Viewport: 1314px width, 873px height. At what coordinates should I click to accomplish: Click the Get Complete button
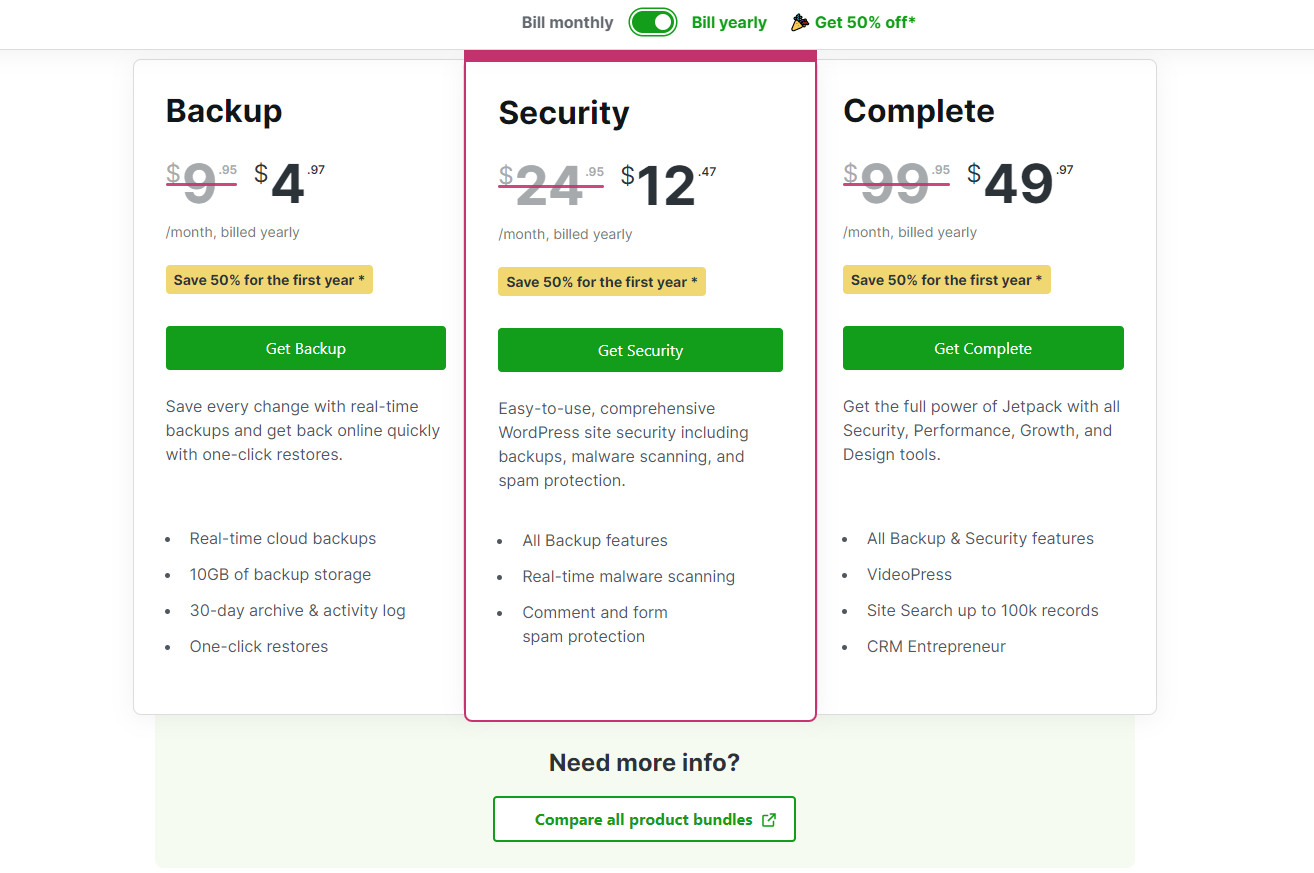983,348
